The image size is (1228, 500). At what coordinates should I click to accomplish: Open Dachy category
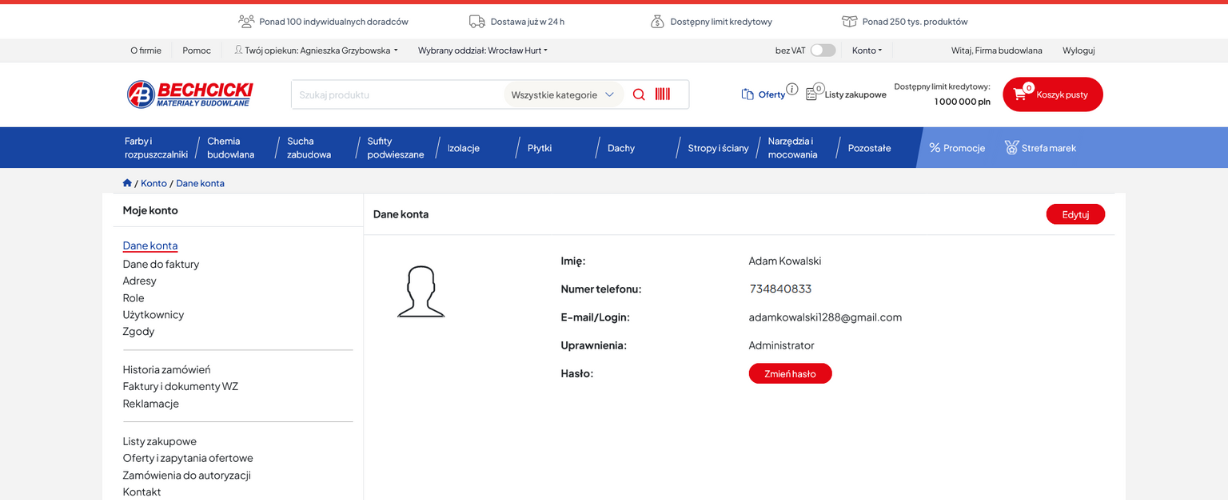621,148
